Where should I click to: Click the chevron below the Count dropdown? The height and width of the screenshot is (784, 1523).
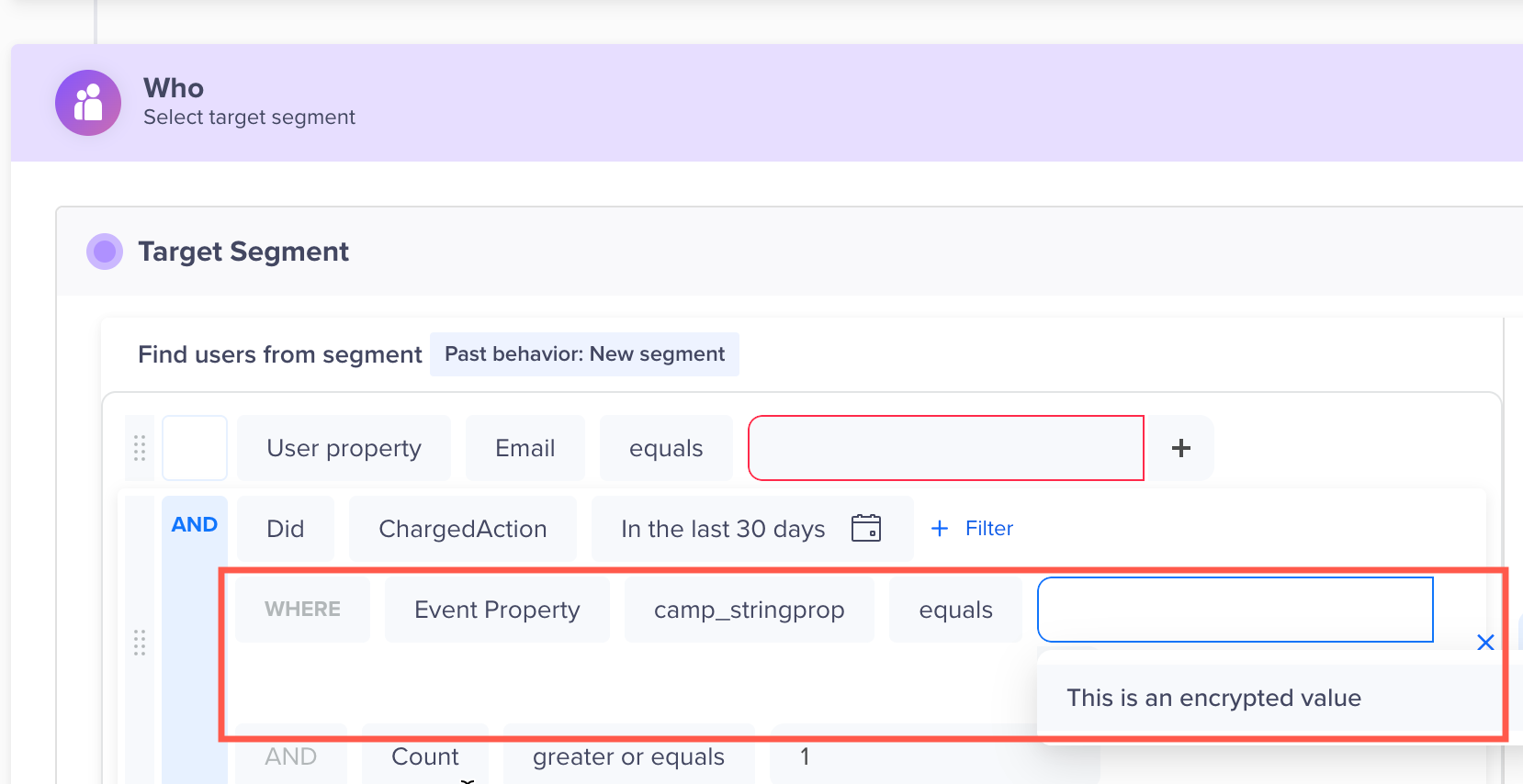(467, 779)
